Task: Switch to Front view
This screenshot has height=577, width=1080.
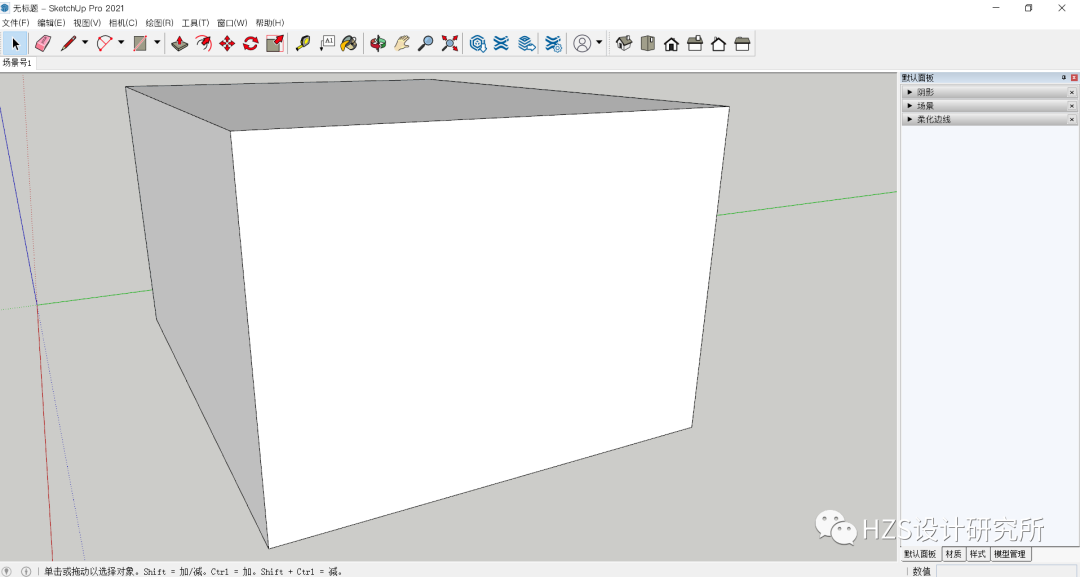Action: [671, 43]
